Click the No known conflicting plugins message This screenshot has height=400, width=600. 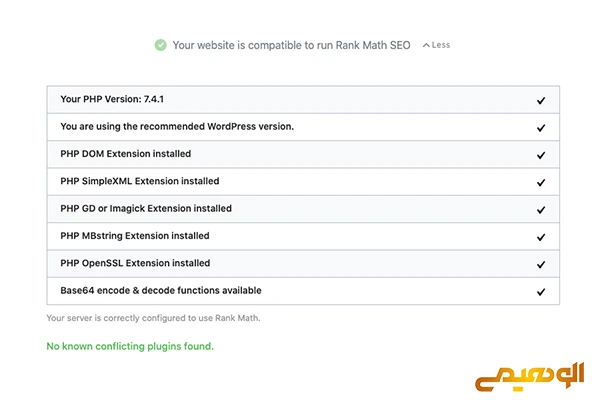130,346
